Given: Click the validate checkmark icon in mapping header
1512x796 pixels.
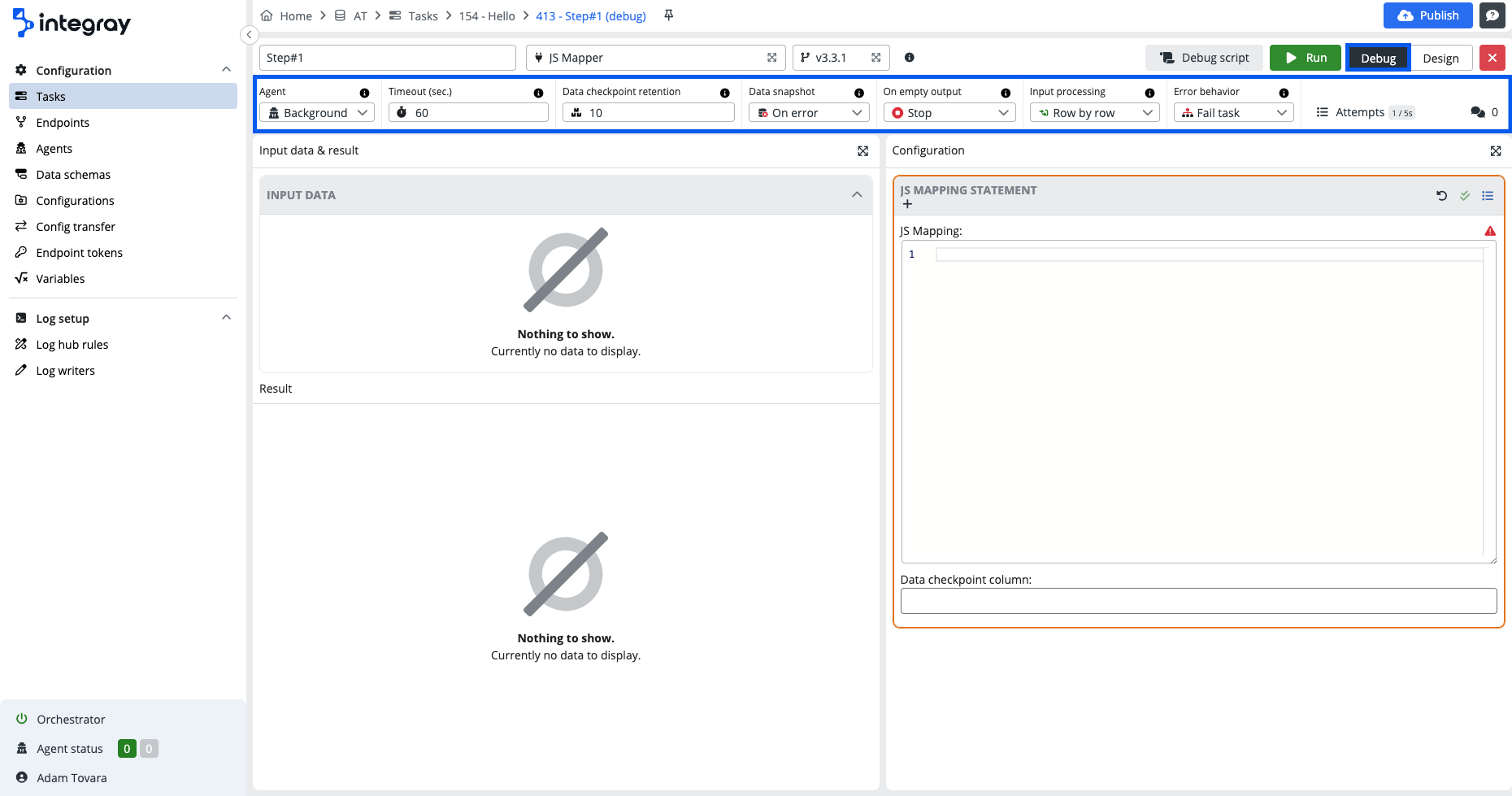Looking at the screenshot, I should [1464, 195].
